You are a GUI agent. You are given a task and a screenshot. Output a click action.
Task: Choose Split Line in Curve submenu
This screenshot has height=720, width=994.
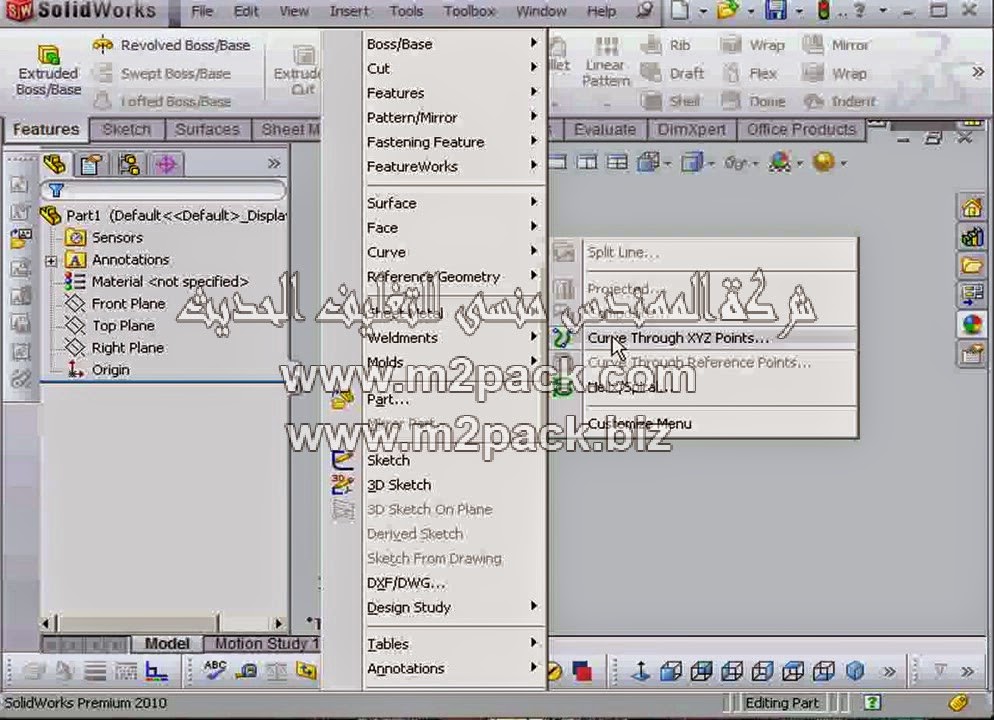pos(704,252)
